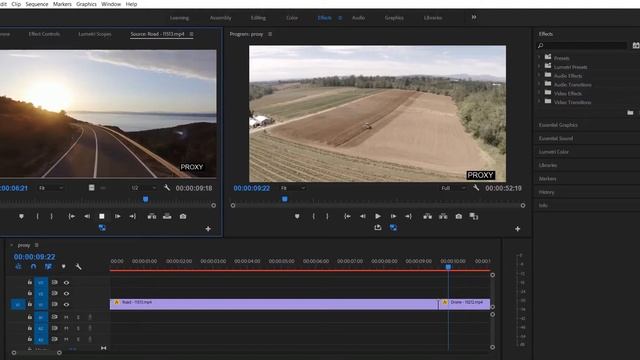
Task: Solo audio track A2
Action: [78, 328]
